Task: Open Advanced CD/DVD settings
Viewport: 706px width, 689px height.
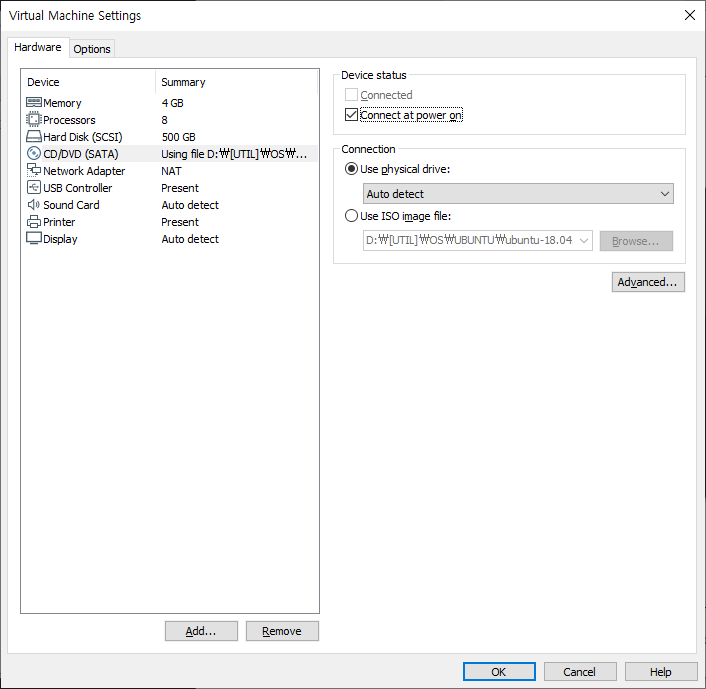Action: 648,282
